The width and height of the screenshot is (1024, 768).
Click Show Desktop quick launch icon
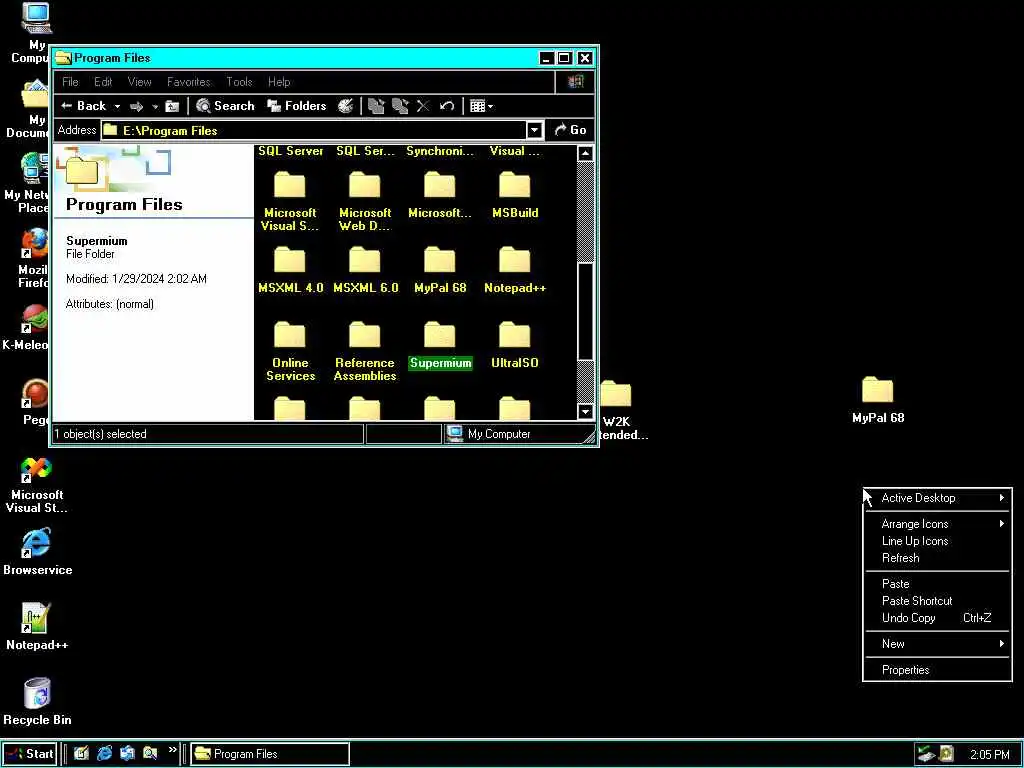[81, 753]
